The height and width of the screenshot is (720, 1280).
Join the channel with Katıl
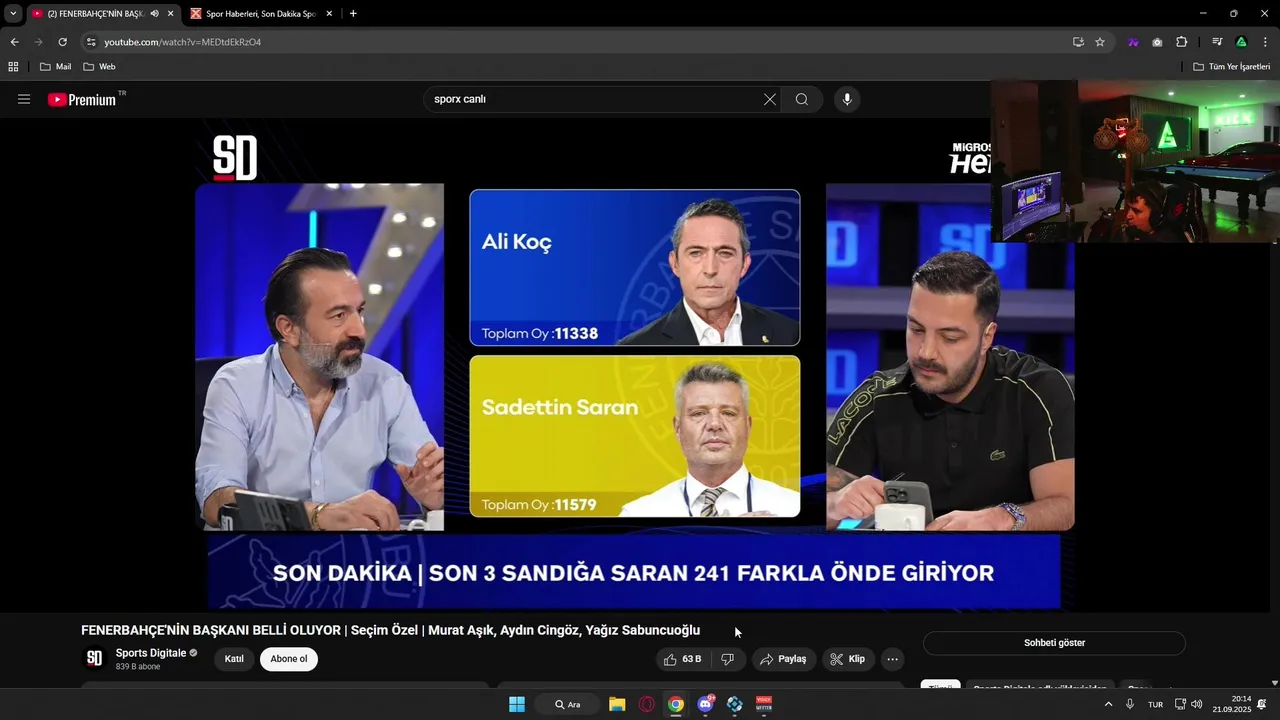234,659
